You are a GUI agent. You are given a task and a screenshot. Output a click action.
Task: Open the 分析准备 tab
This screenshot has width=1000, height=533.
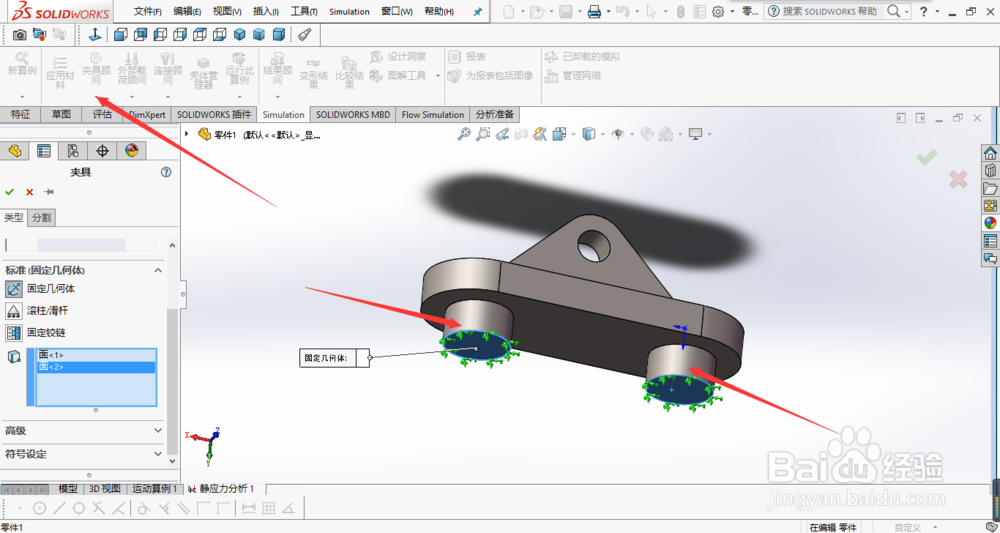click(x=495, y=114)
